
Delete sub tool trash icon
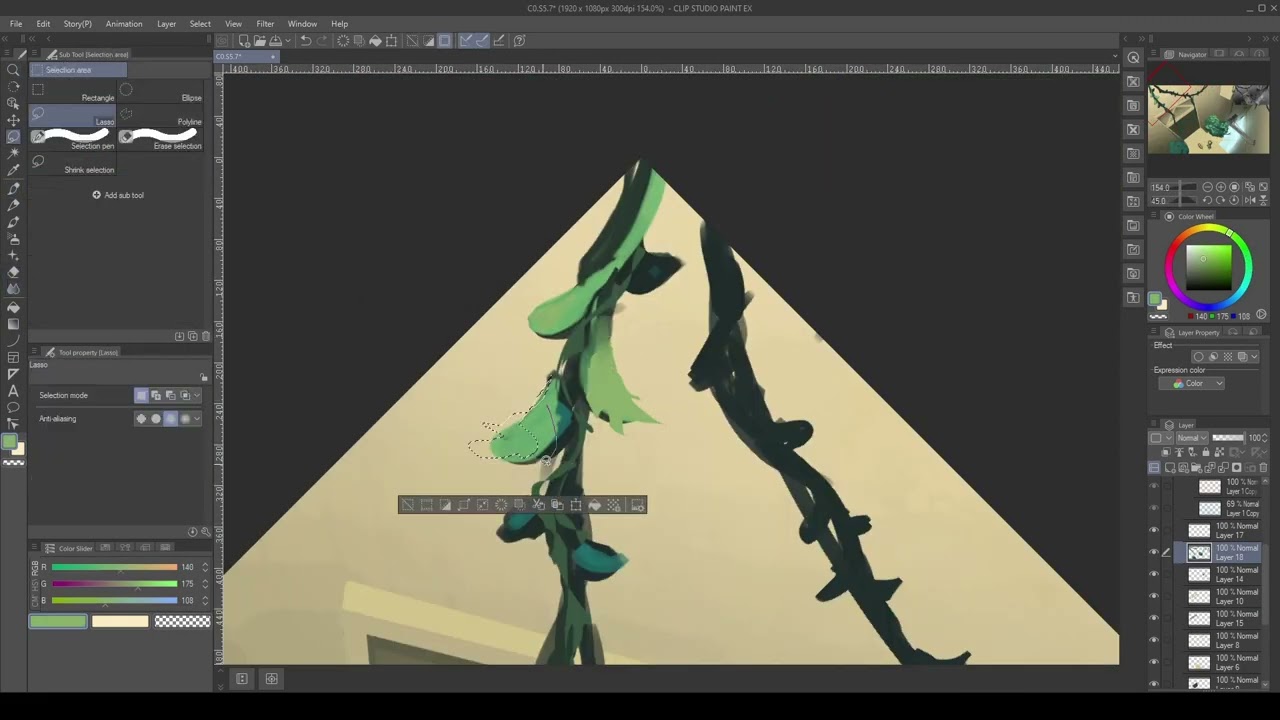pos(206,336)
